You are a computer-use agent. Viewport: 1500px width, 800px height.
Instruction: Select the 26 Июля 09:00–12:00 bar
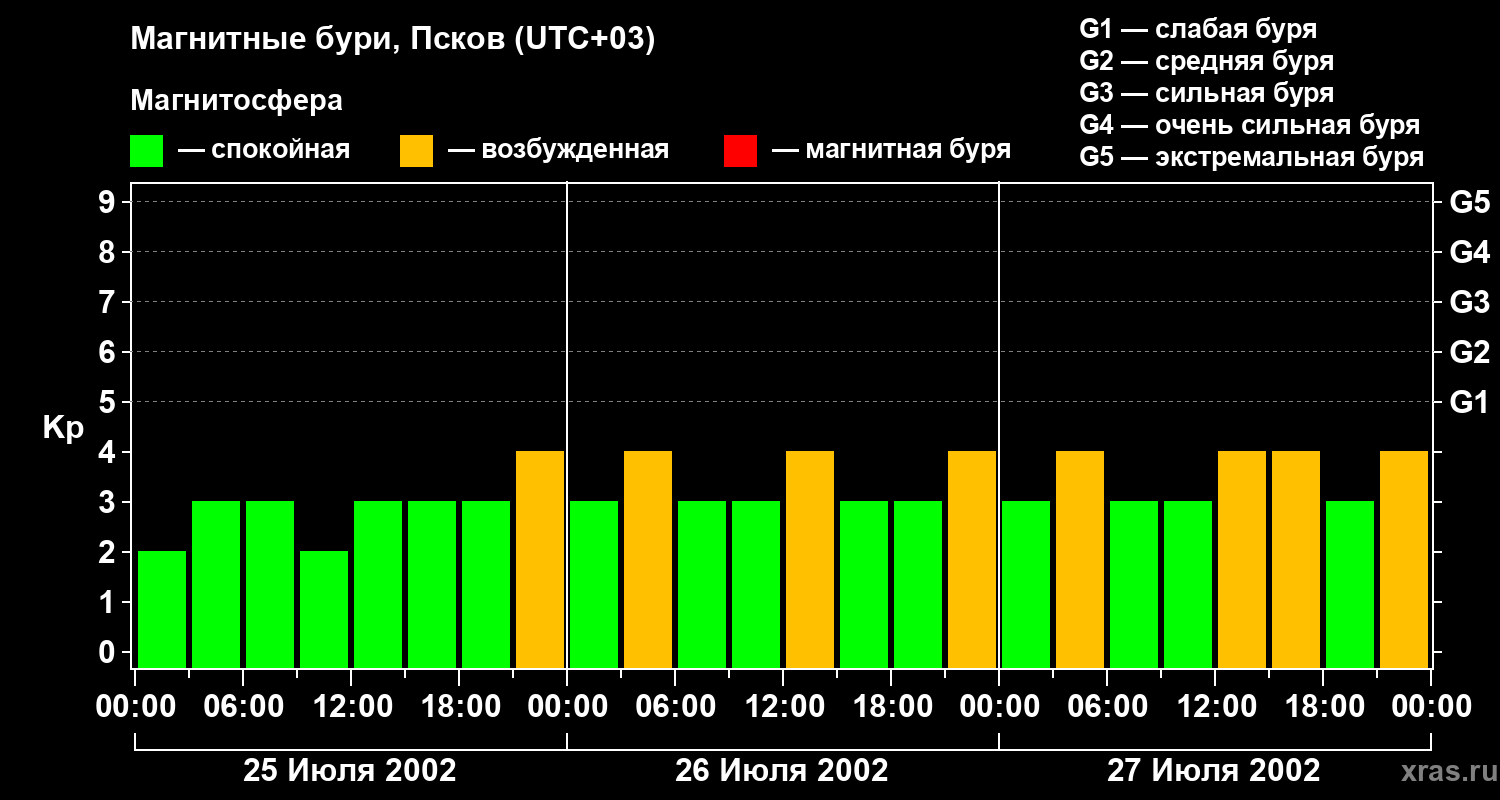(756, 584)
